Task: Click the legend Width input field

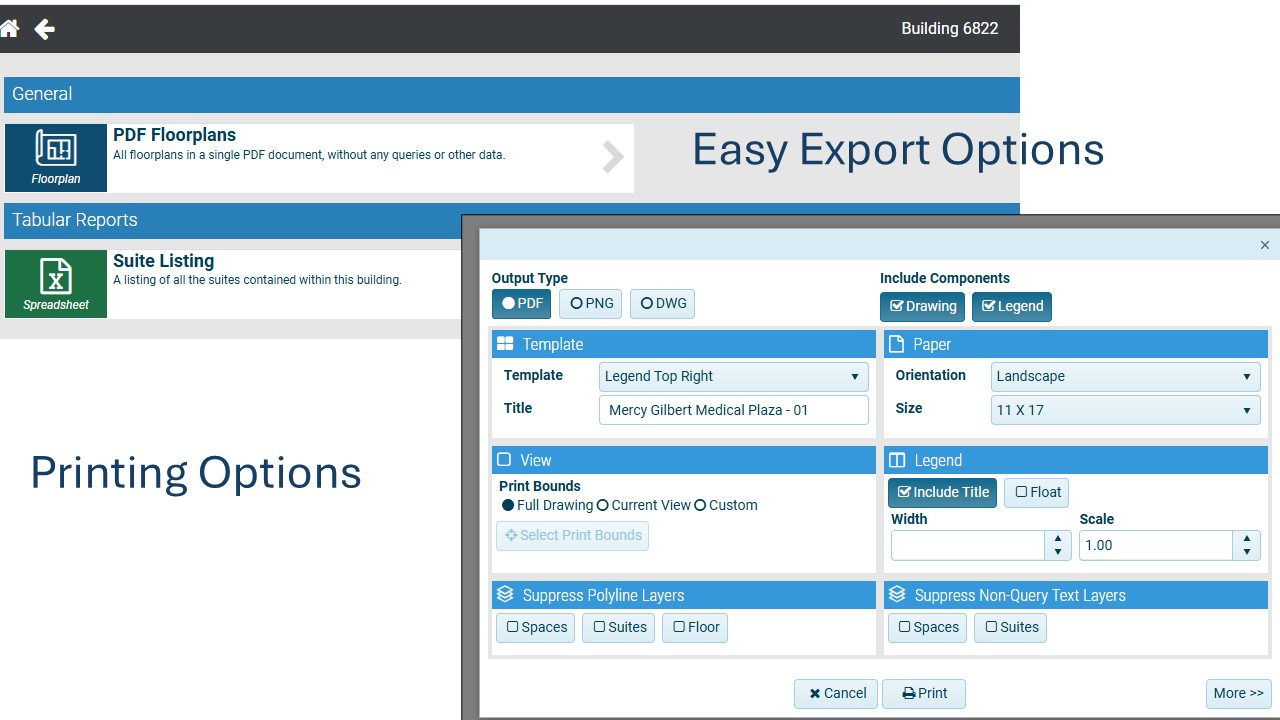Action: tap(968, 545)
